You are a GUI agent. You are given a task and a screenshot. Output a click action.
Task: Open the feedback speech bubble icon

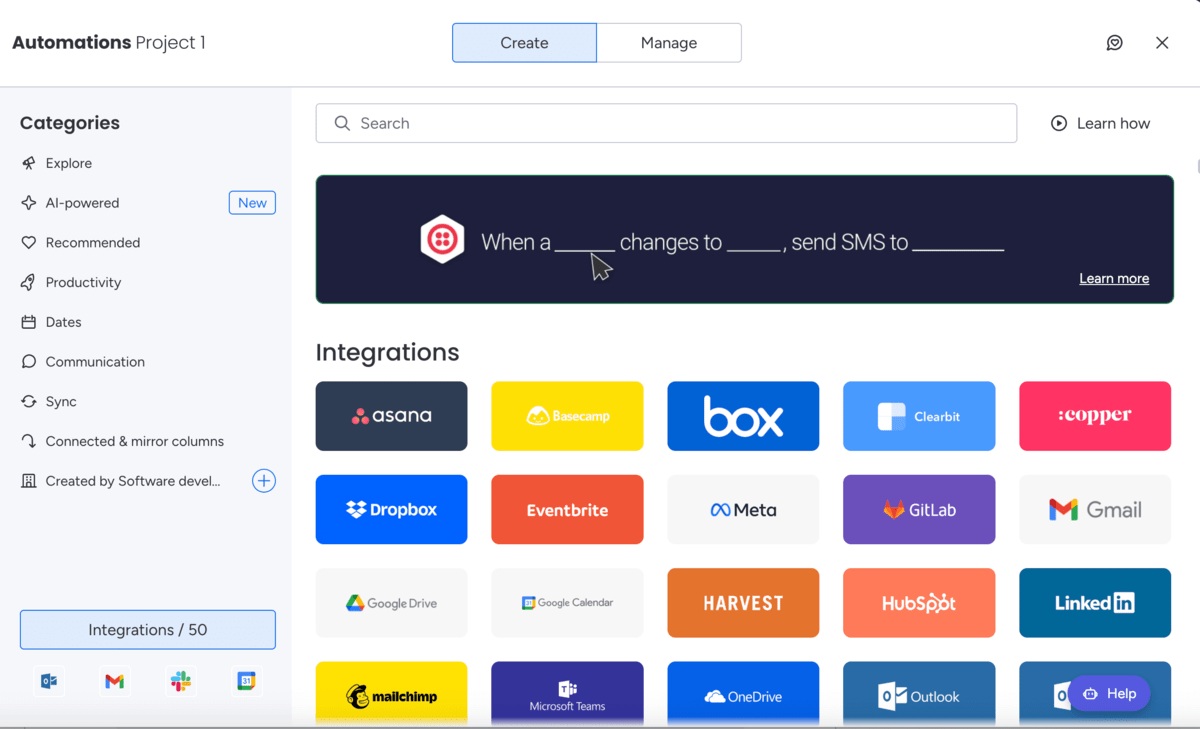click(1114, 43)
